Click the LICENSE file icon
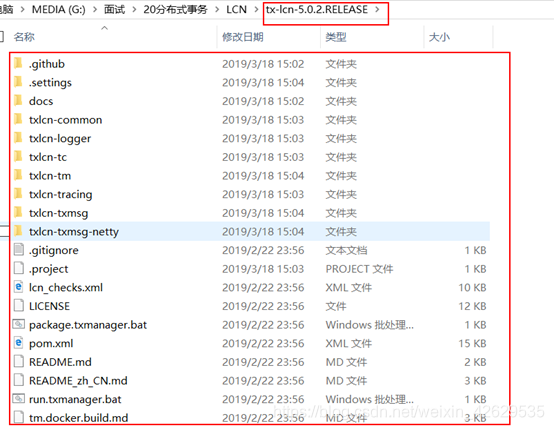Image resolution: width=554 pixels, height=430 pixels. (x=19, y=306)
